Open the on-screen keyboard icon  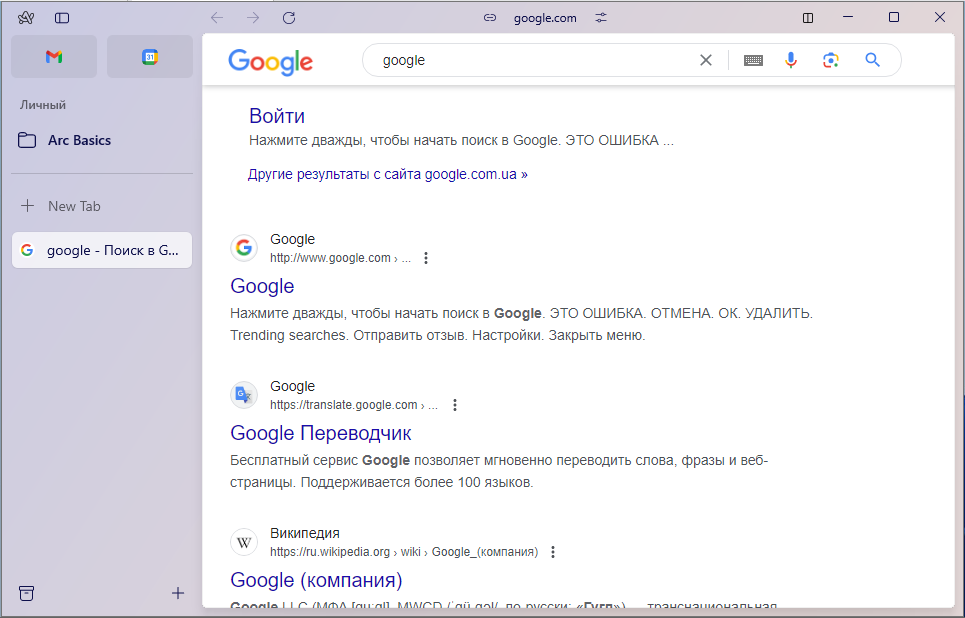tap(753, 60)
